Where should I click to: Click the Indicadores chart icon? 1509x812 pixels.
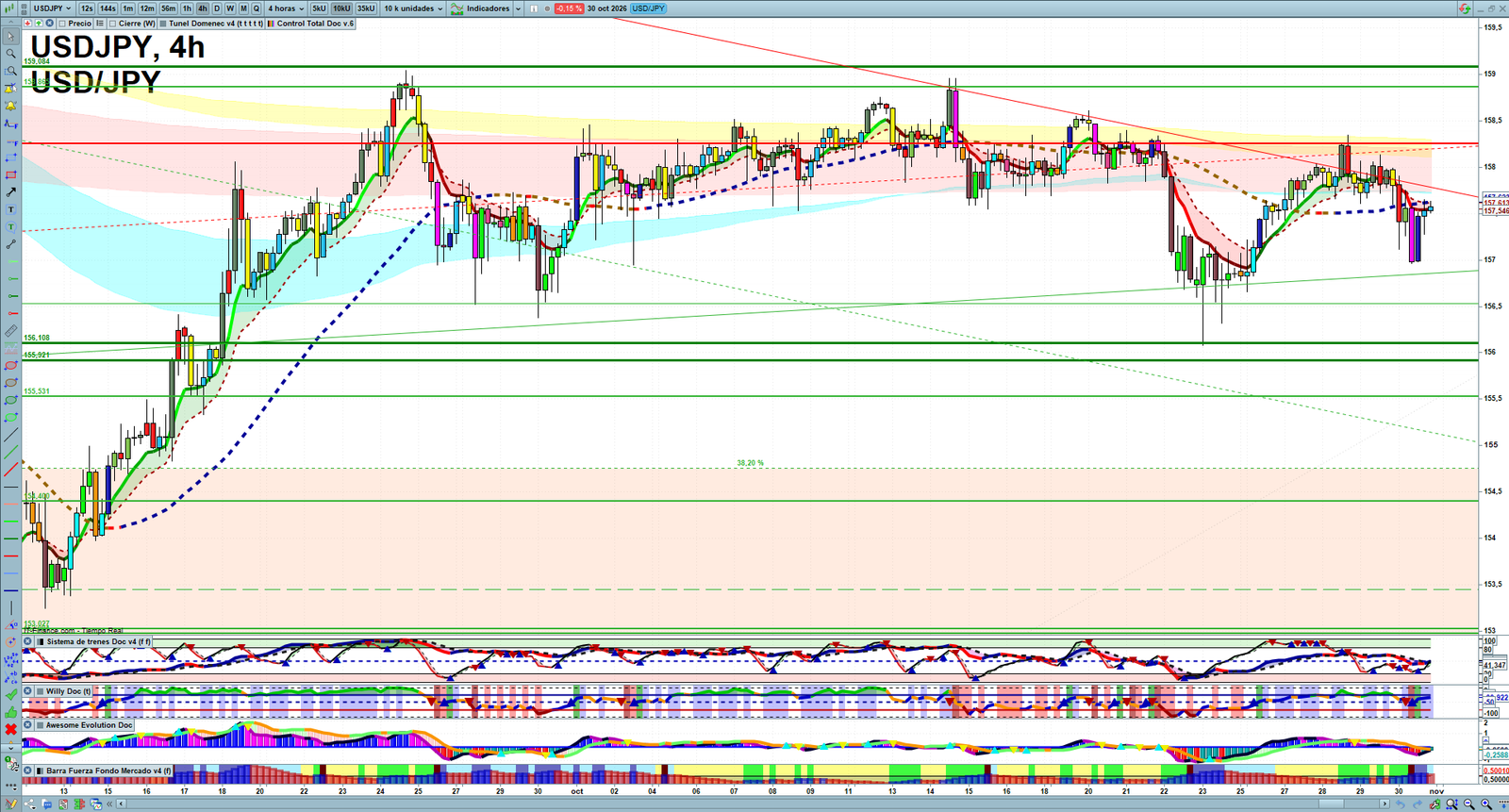tap(456, 8)
